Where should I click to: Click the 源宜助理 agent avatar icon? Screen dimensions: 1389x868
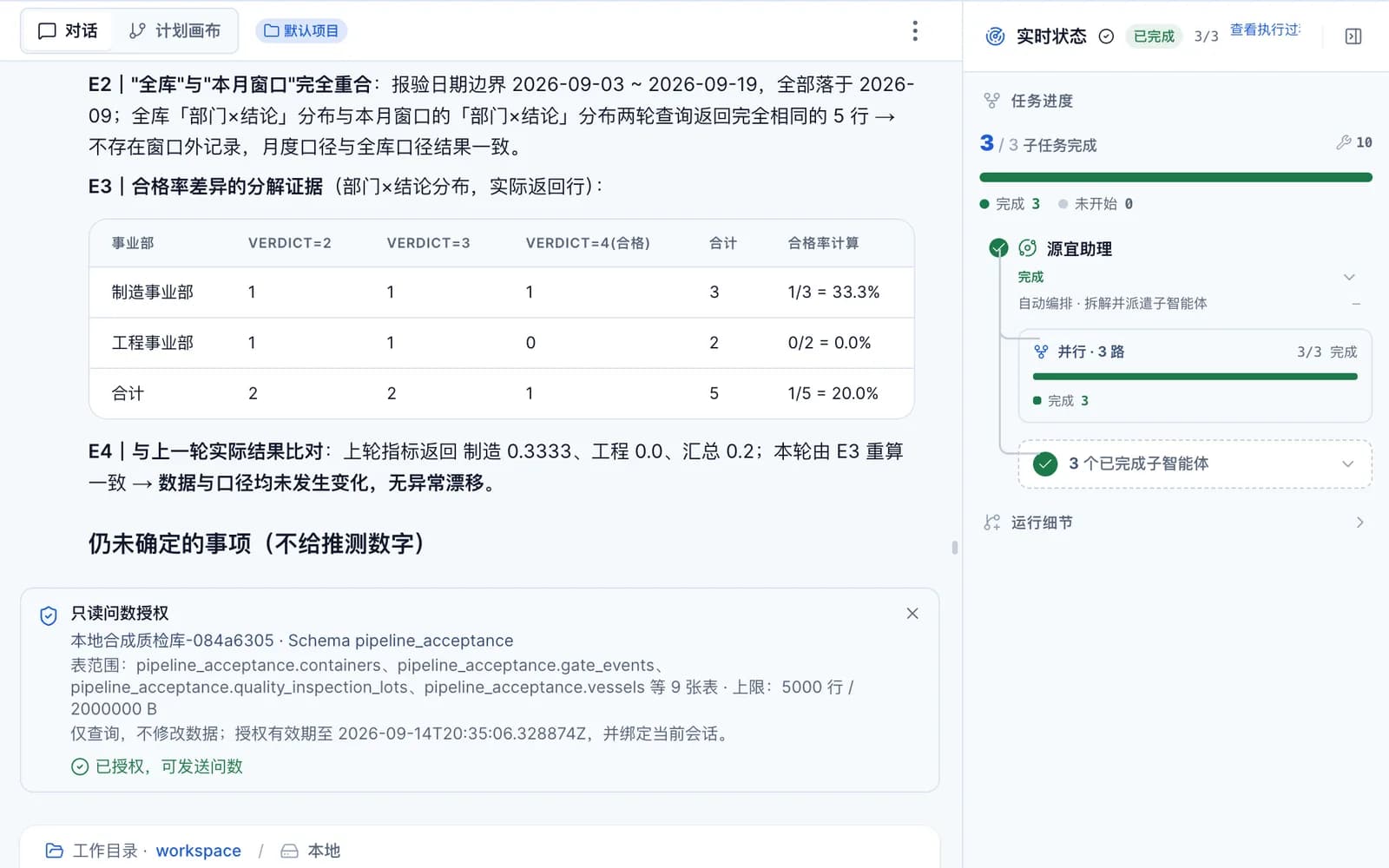pyautogui.click(x=1027, y=248)
